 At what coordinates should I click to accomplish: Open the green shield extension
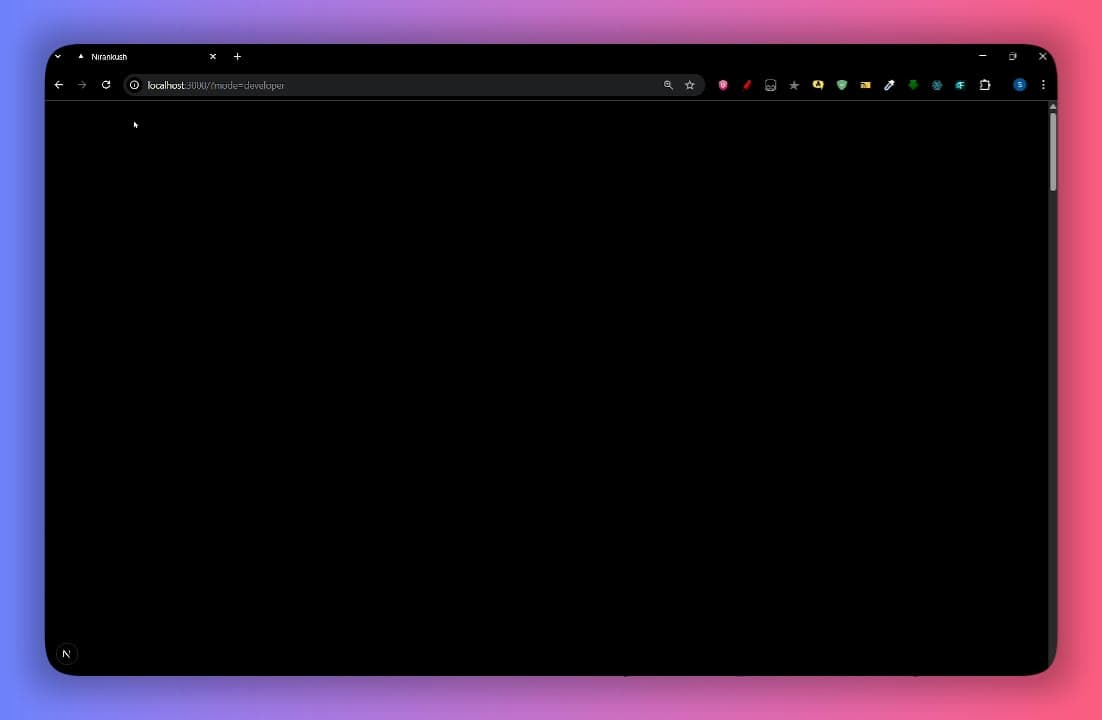(x=842, y=85)
